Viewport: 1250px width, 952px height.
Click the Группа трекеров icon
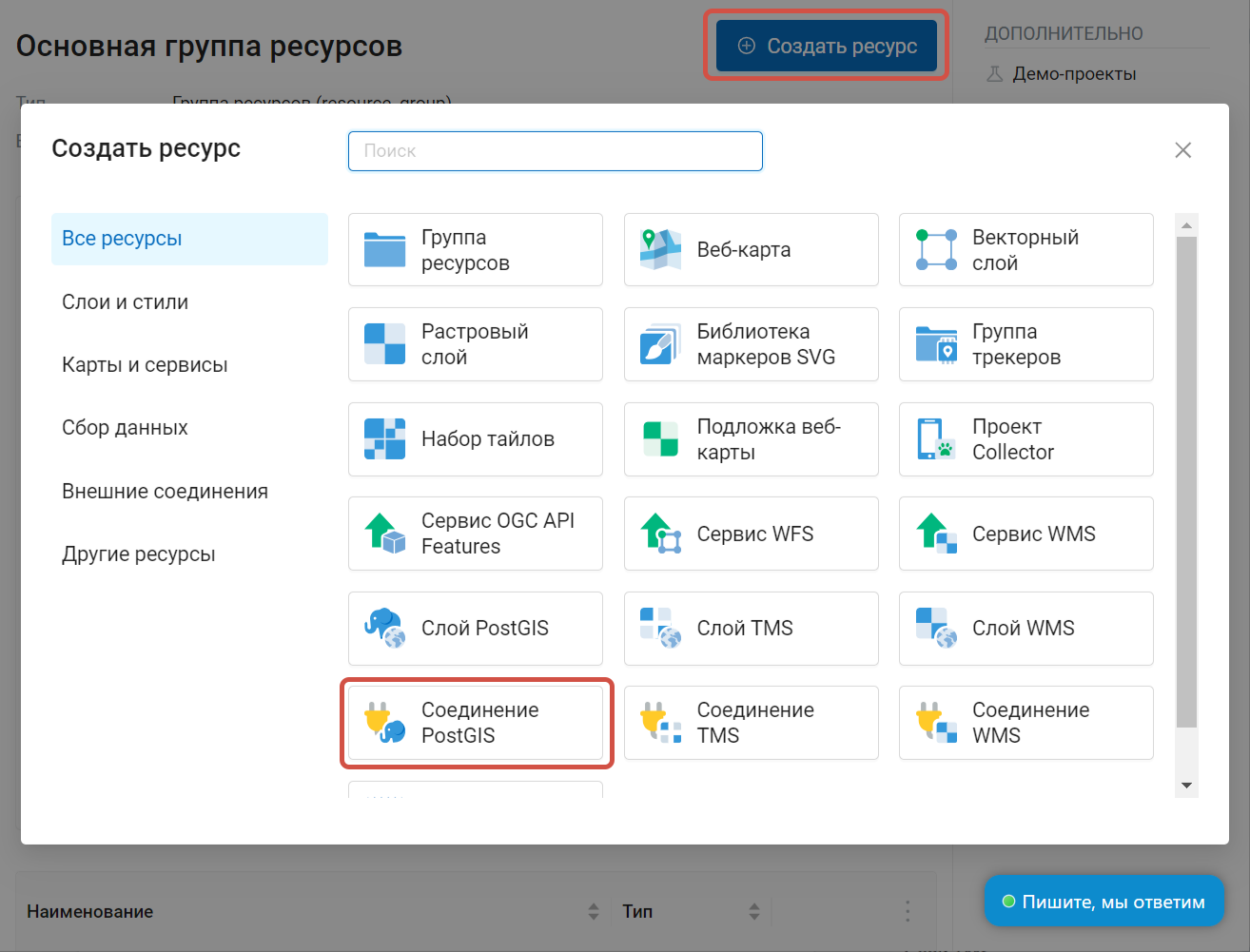pyautogui.click(x=936, y=343)
